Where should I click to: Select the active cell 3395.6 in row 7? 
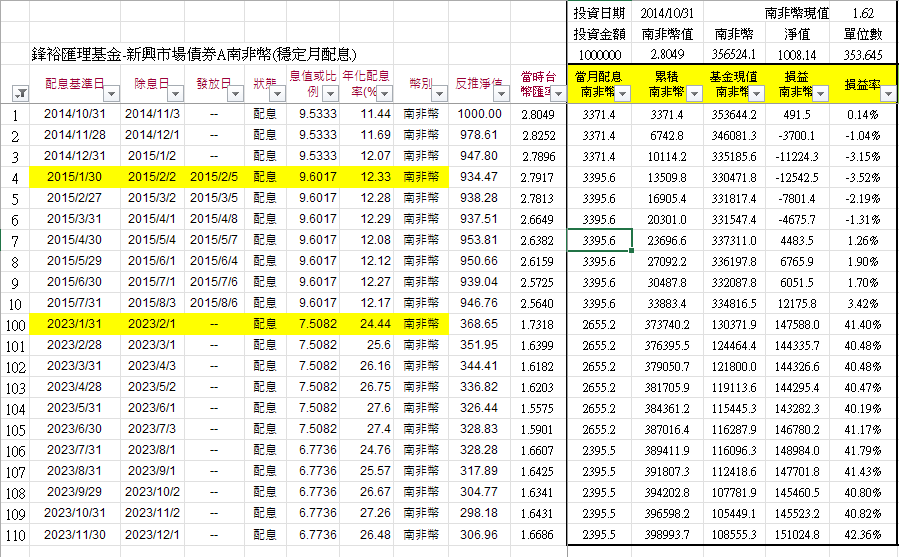[x=599, y=240]
